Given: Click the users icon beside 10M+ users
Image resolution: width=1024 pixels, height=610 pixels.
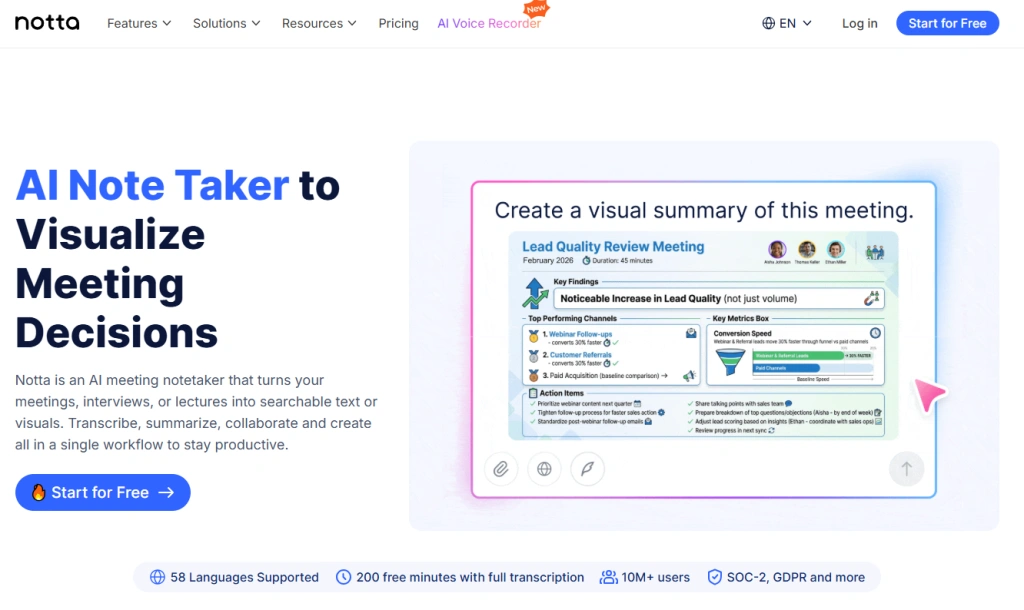Looking at the screenshot, I should (x=609, y=577).
